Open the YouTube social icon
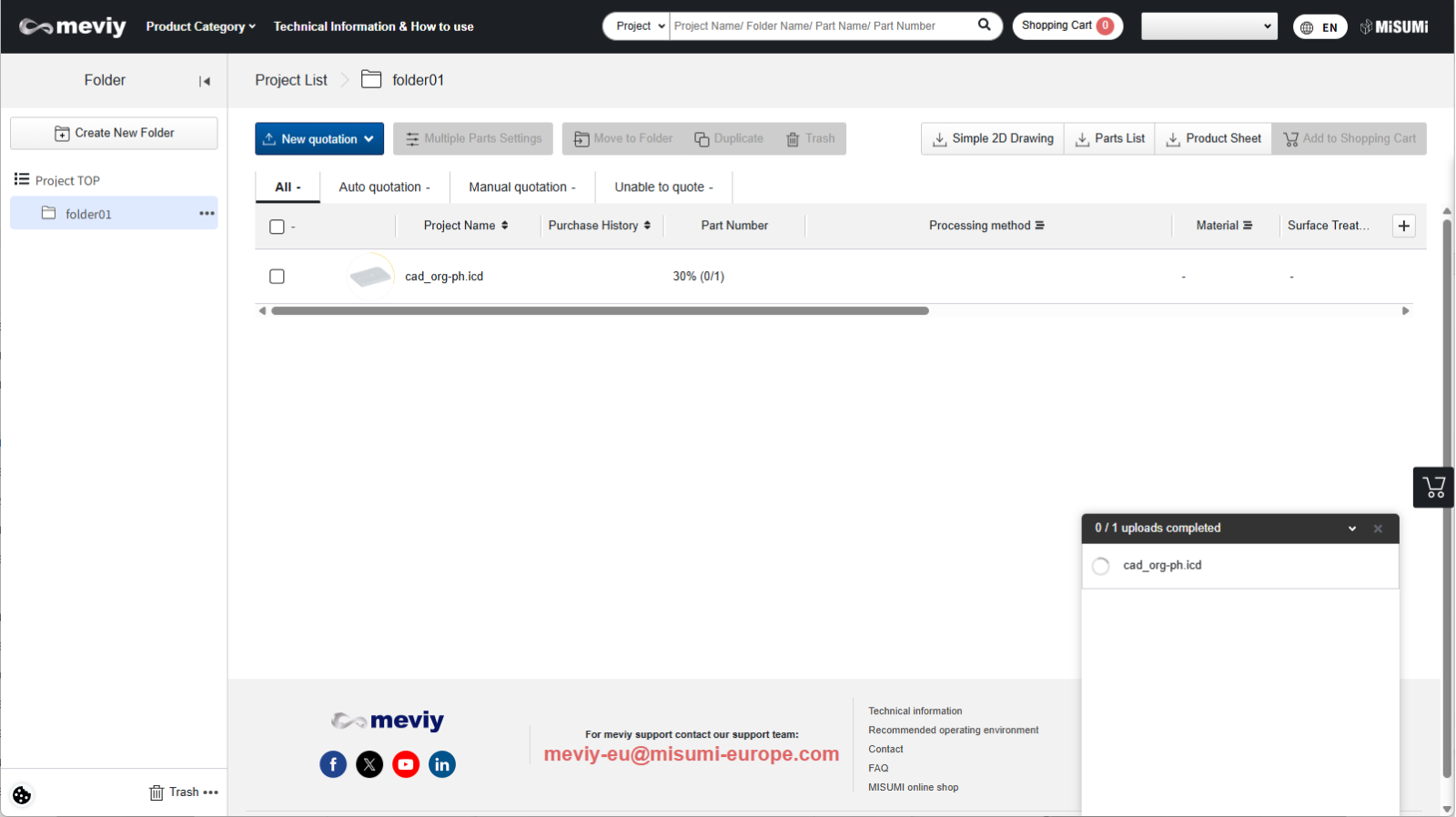 [x=406, y=764]
